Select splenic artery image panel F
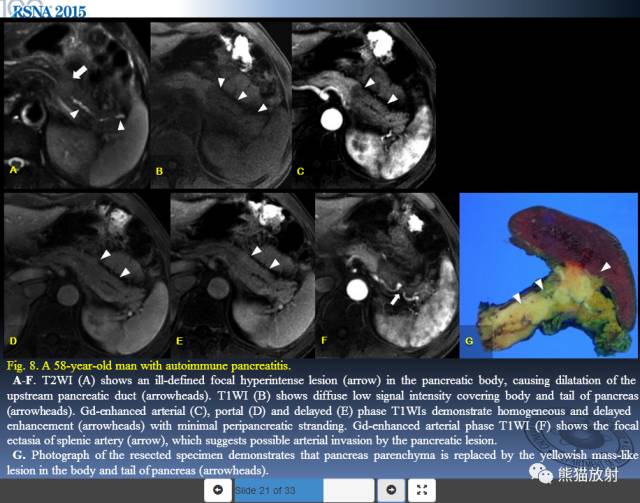This screenshot has width=640, height=503. (x=387, y=275)
